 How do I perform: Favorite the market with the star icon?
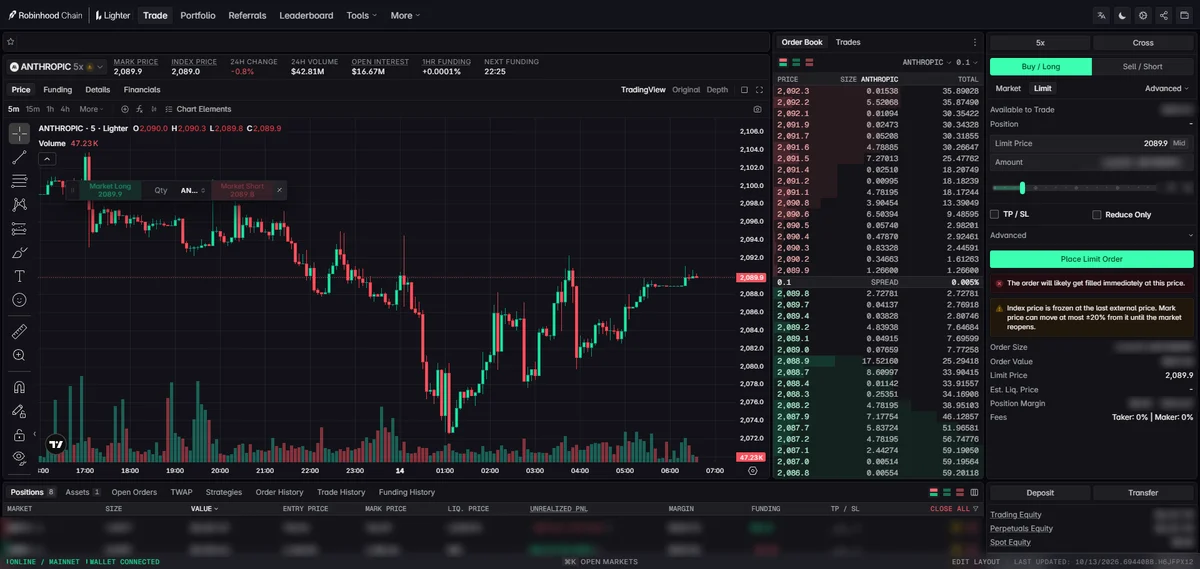pos(10,42)
